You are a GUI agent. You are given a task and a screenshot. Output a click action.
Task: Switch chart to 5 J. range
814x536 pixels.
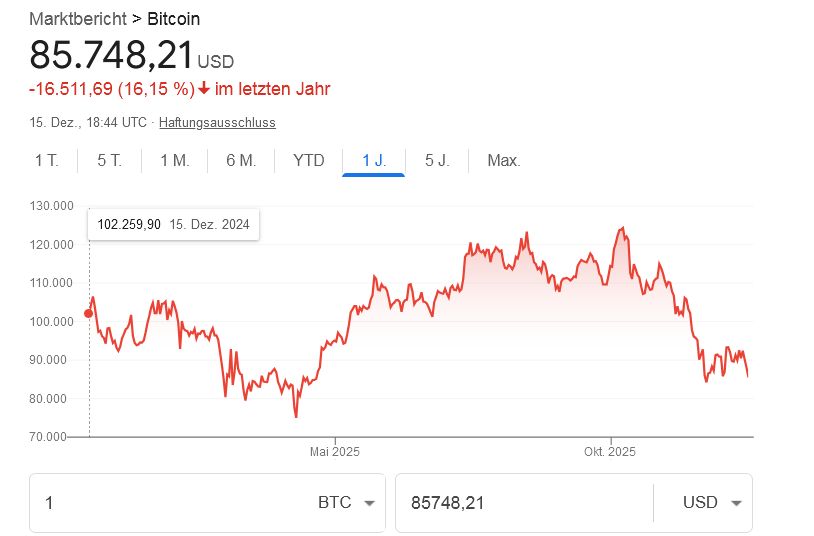[x=437, y=160]
